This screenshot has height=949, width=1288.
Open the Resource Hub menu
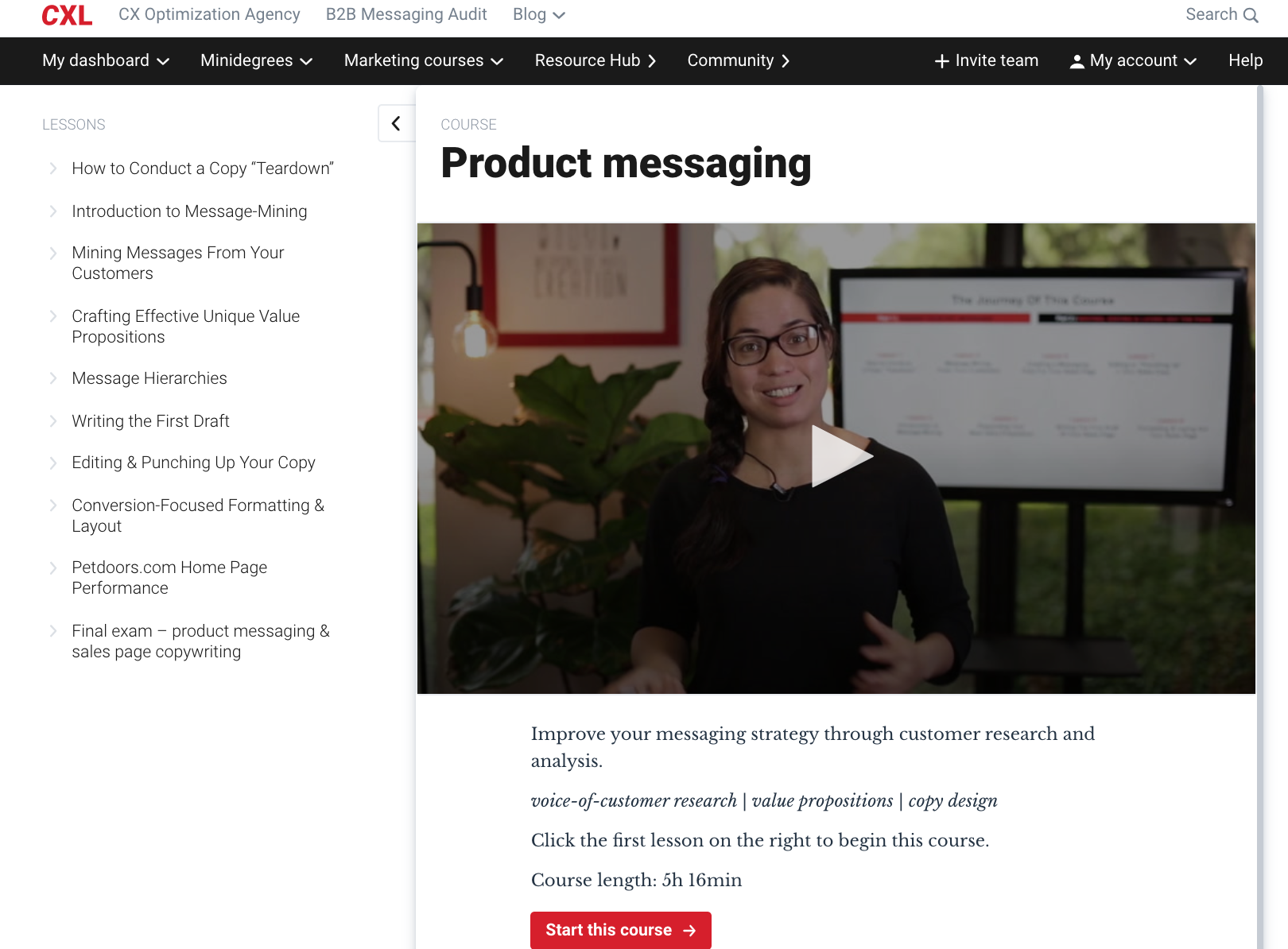(x=595, y=60)
